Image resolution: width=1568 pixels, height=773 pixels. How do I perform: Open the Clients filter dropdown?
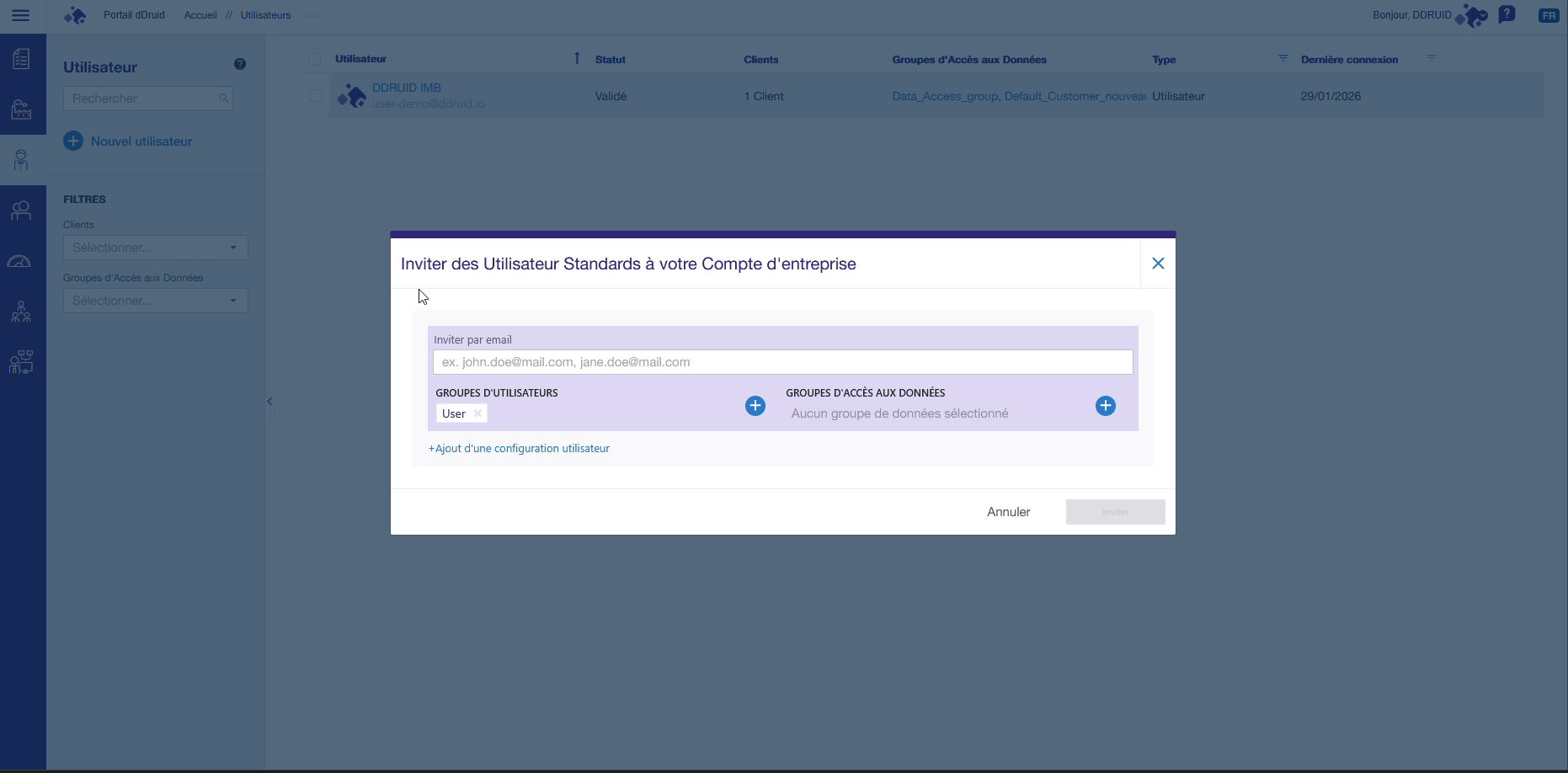(x=156, y=248)
